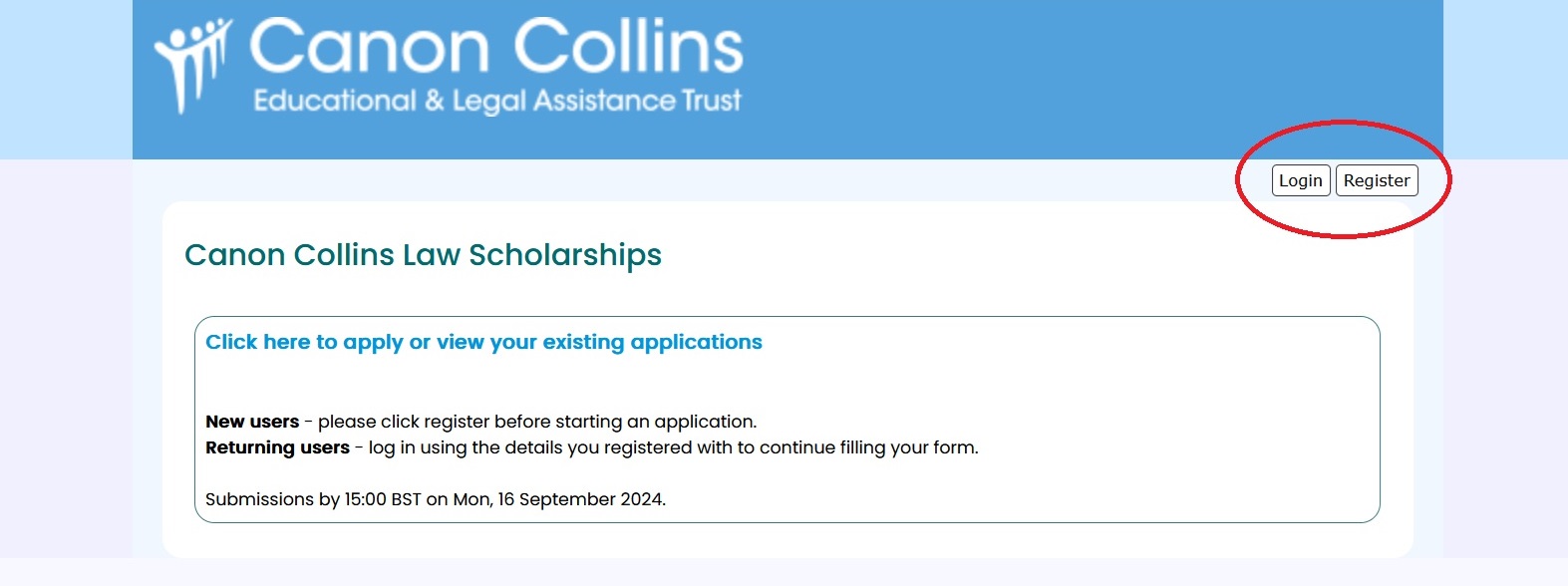Click the 15:00 BST submission time

pos(383,499)
